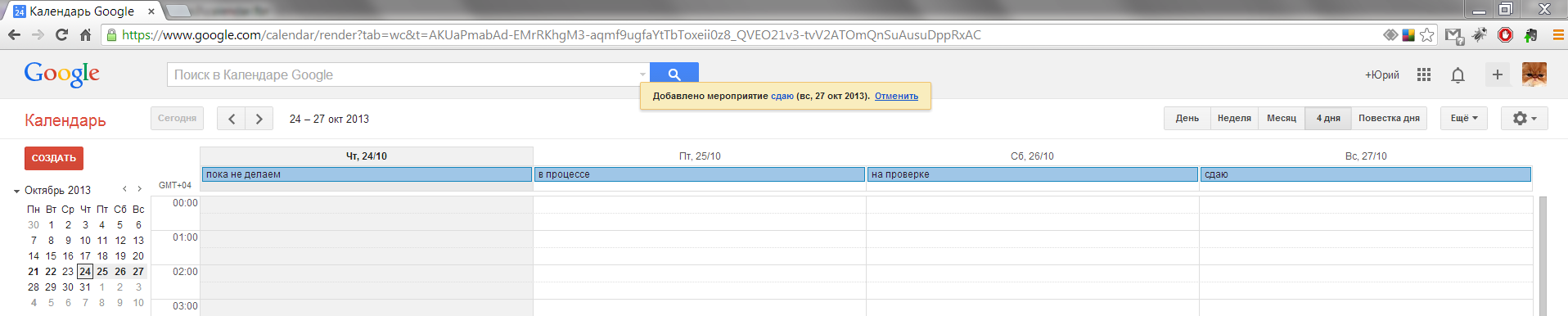
Task: Go to next period with right chevron
Action: click(259, 119)
